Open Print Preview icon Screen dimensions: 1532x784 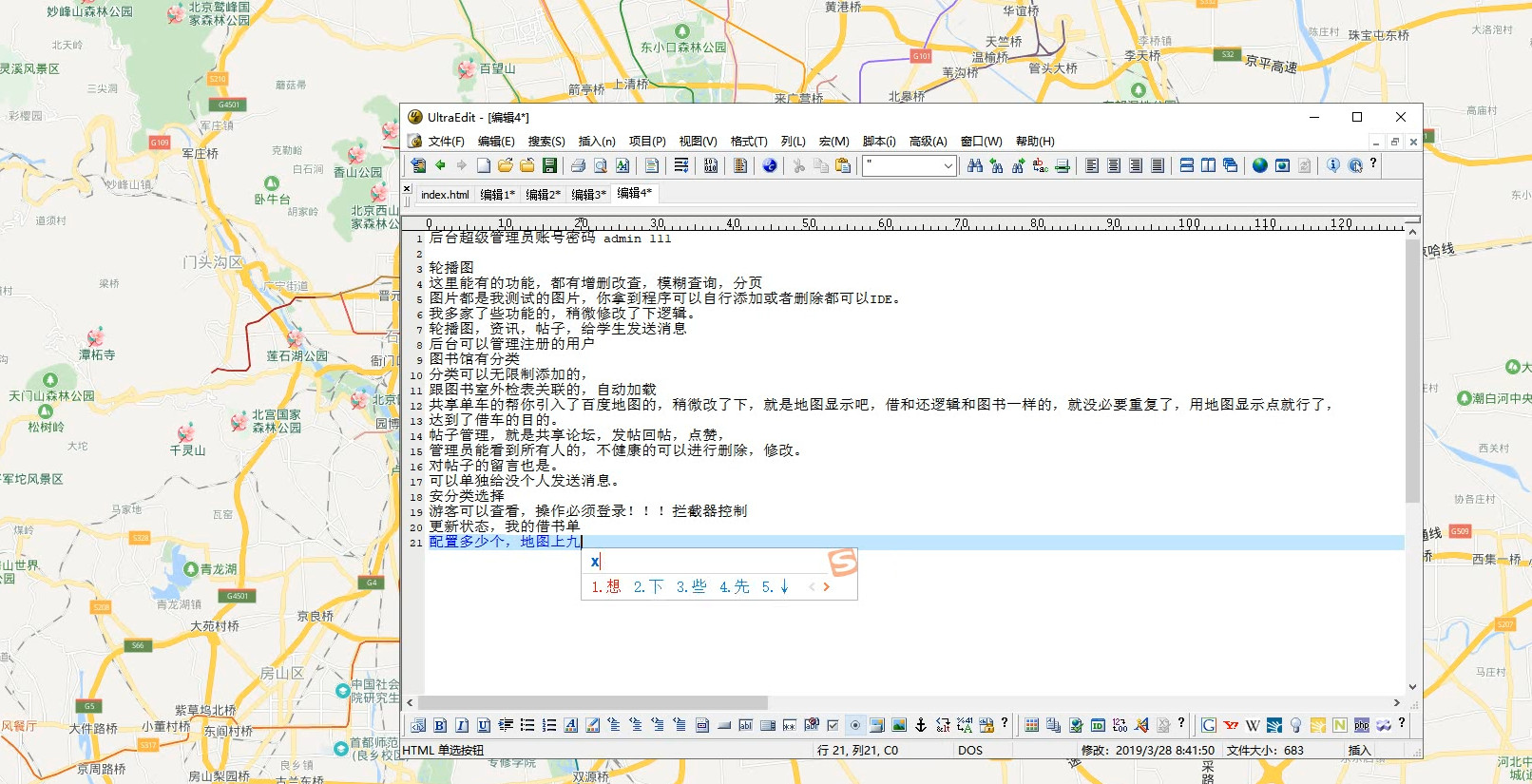600,165
